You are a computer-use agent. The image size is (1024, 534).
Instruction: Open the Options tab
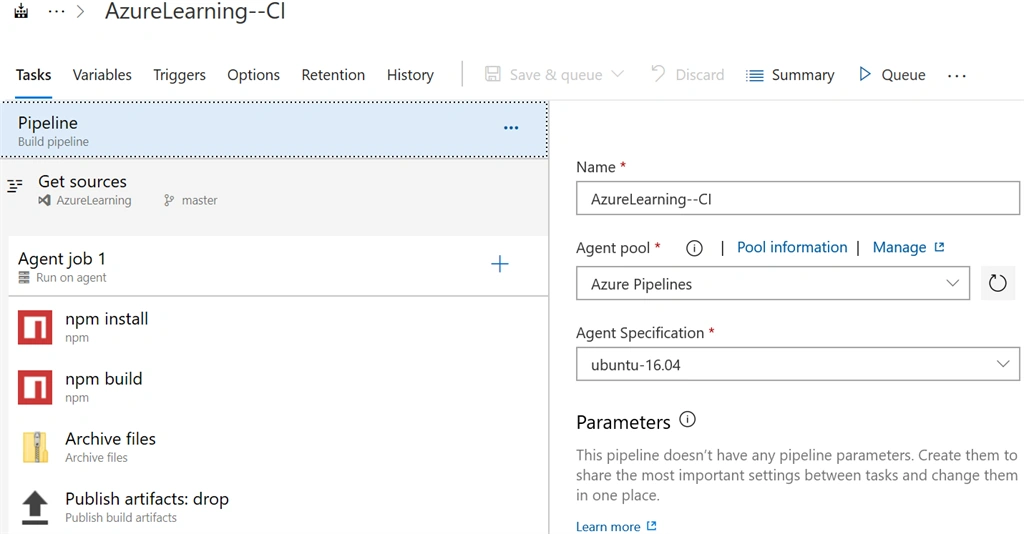(253, 75)
